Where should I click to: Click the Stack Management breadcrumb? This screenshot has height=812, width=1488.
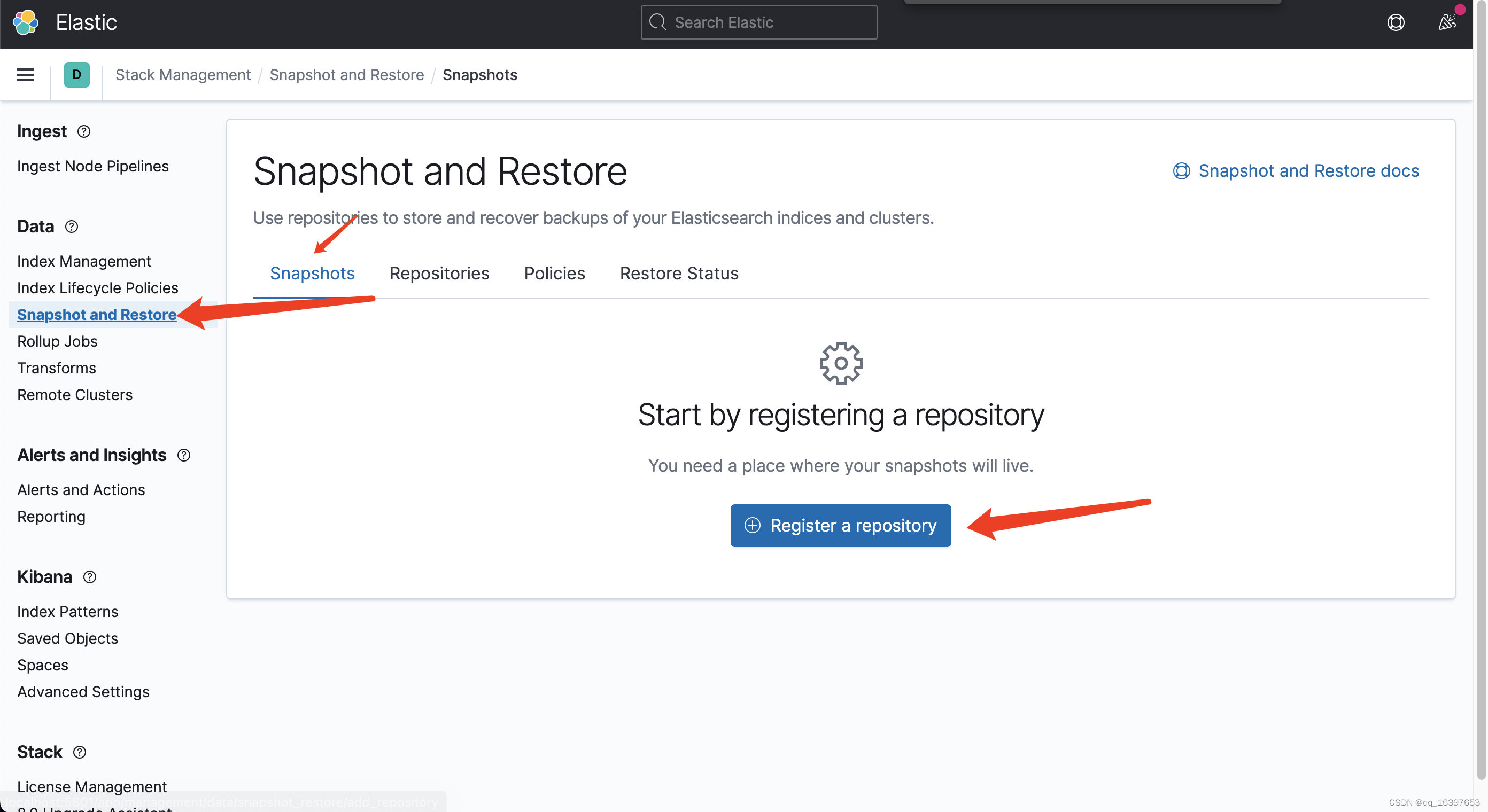[x=183, y=74]
